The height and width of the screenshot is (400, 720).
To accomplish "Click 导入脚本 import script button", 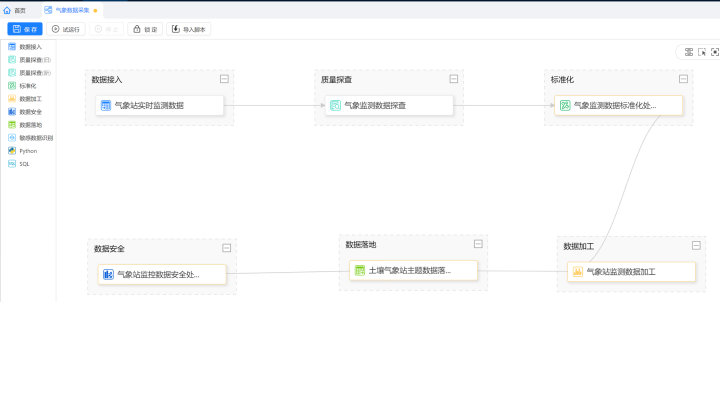I will pyautogui.click(x=188, y=29).
